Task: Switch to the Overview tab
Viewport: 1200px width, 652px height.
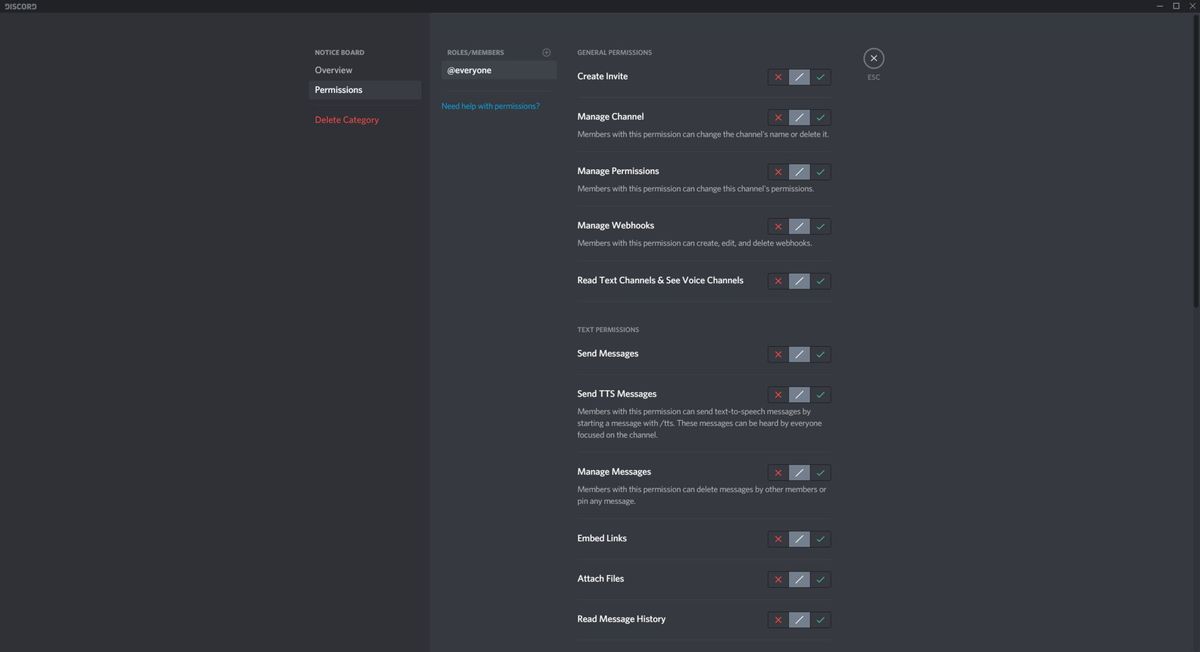Action: [333, 70]
